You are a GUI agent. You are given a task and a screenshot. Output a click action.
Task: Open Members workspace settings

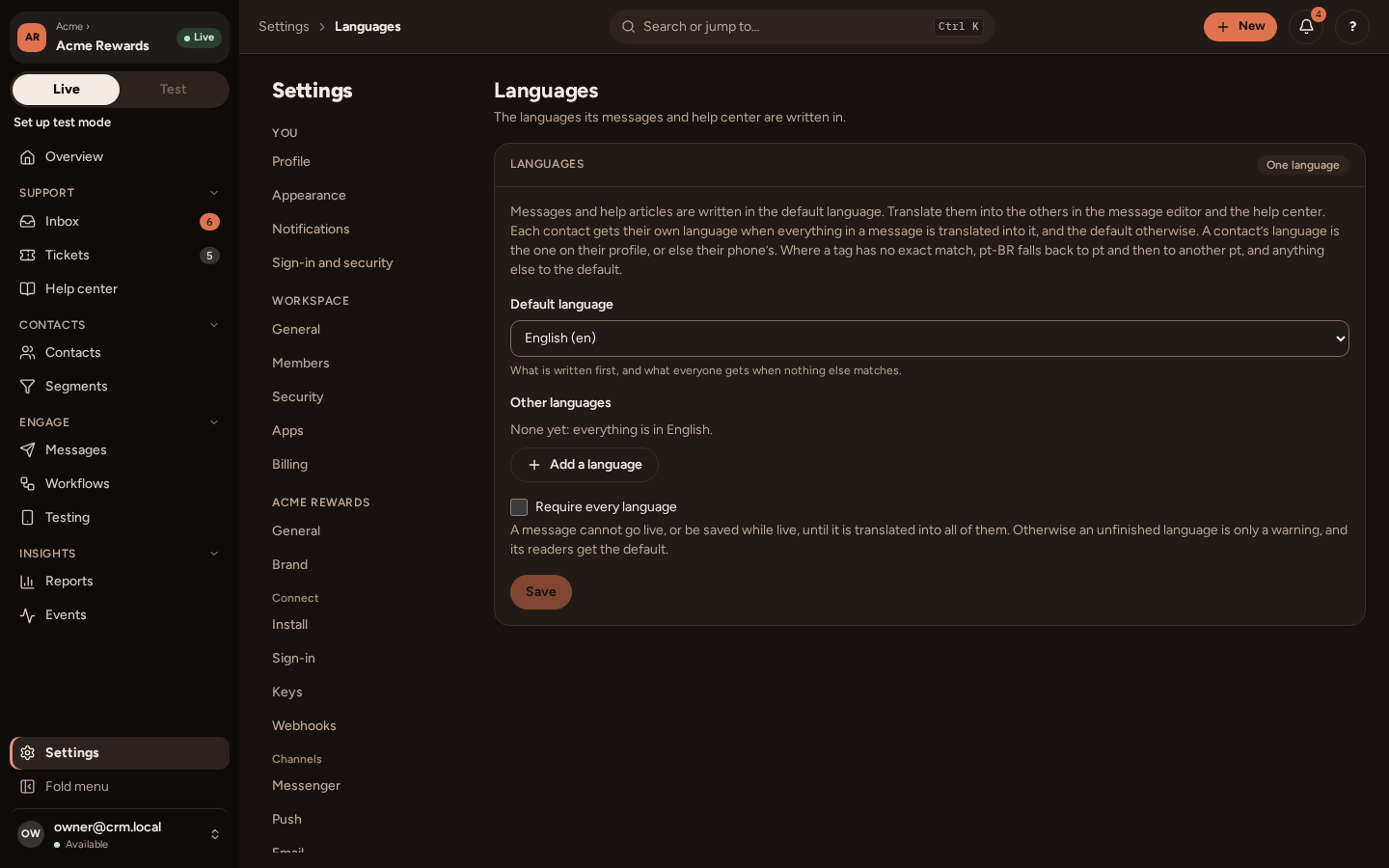(x=301, y=364)
